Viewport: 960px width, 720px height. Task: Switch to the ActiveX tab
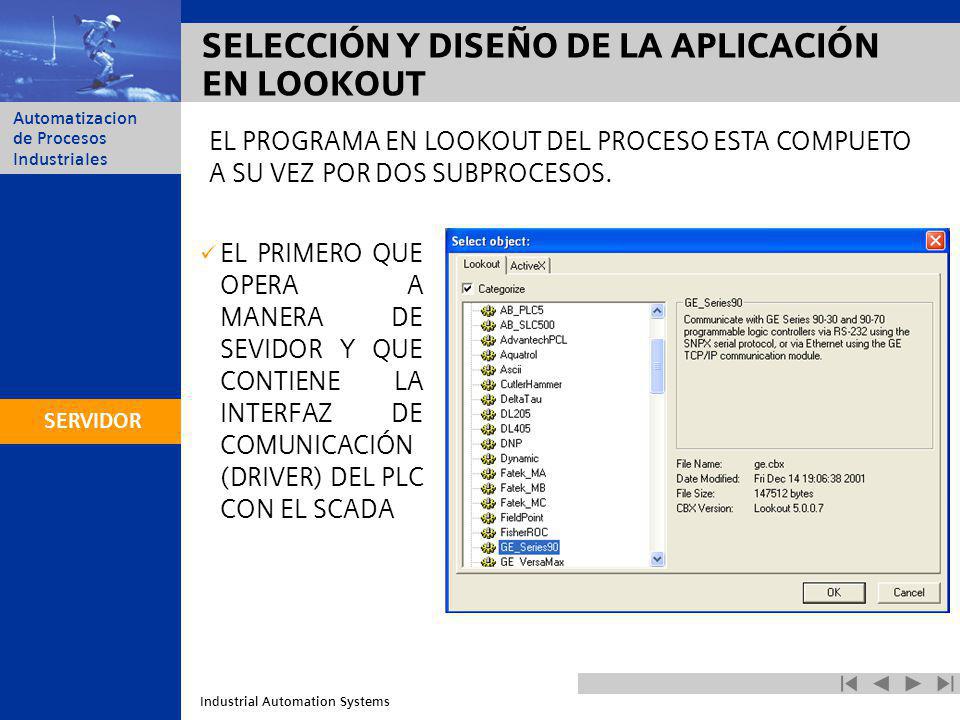click(x=528, y=266)
